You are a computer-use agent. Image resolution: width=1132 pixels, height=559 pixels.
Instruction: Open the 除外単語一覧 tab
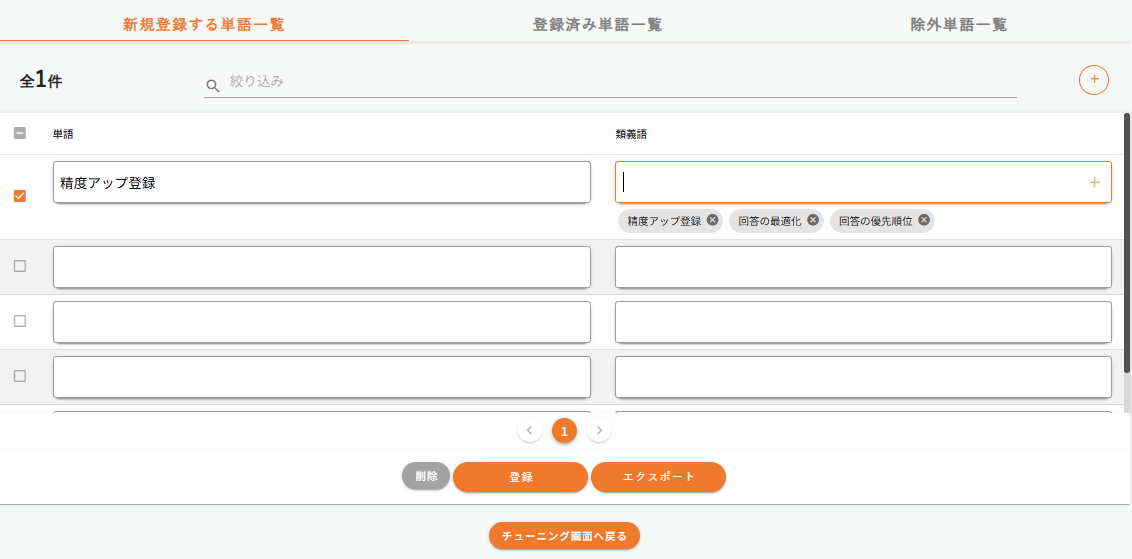[x=958, y=24]
